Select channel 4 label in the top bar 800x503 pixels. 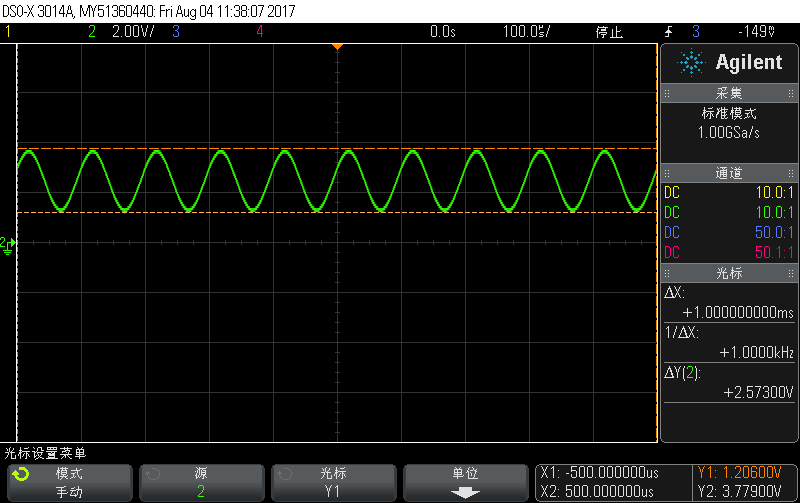click(x=260, y=32)
